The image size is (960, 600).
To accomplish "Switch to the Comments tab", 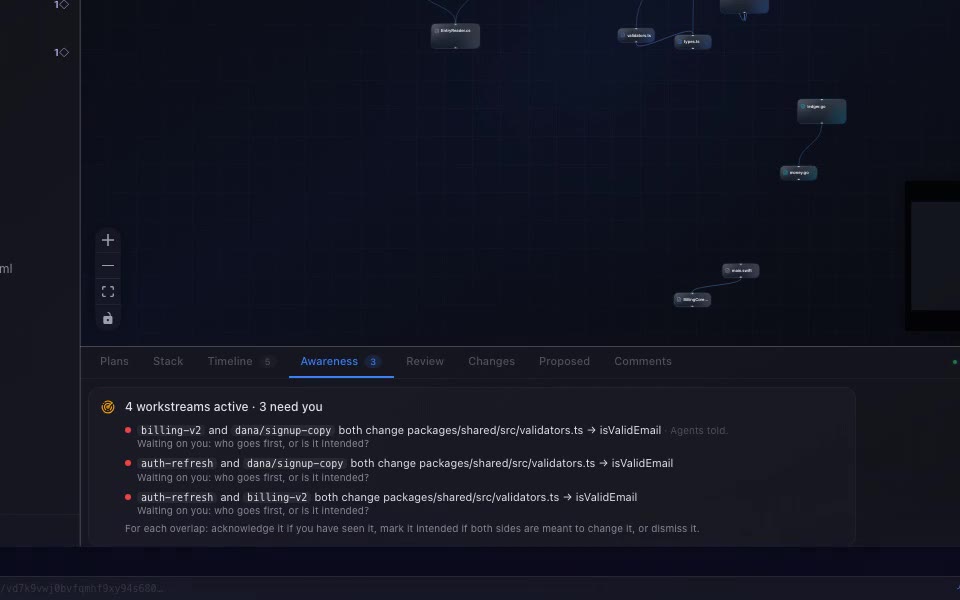I will point(643,361).
